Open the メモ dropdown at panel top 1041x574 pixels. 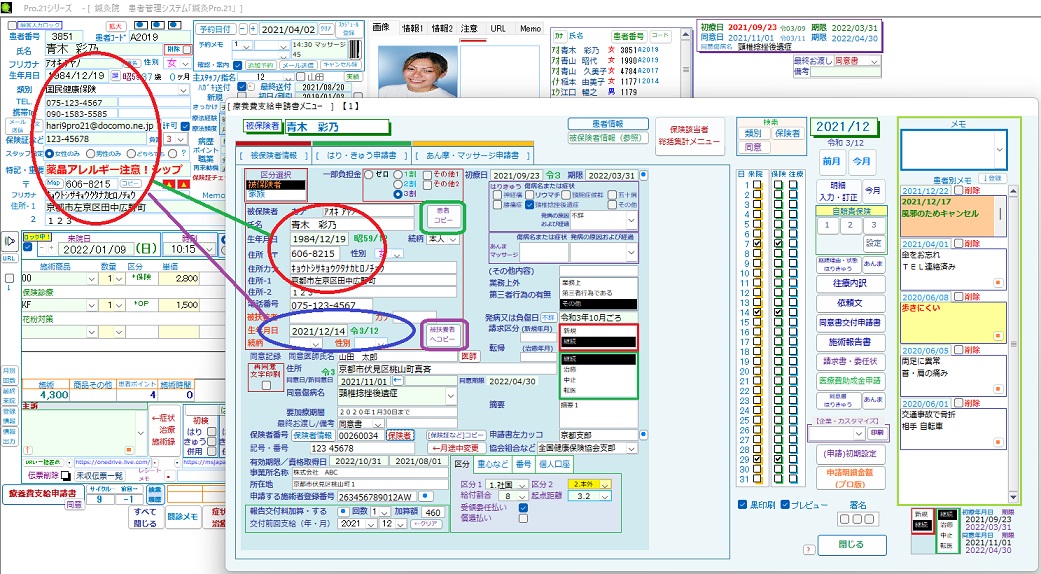999,151
